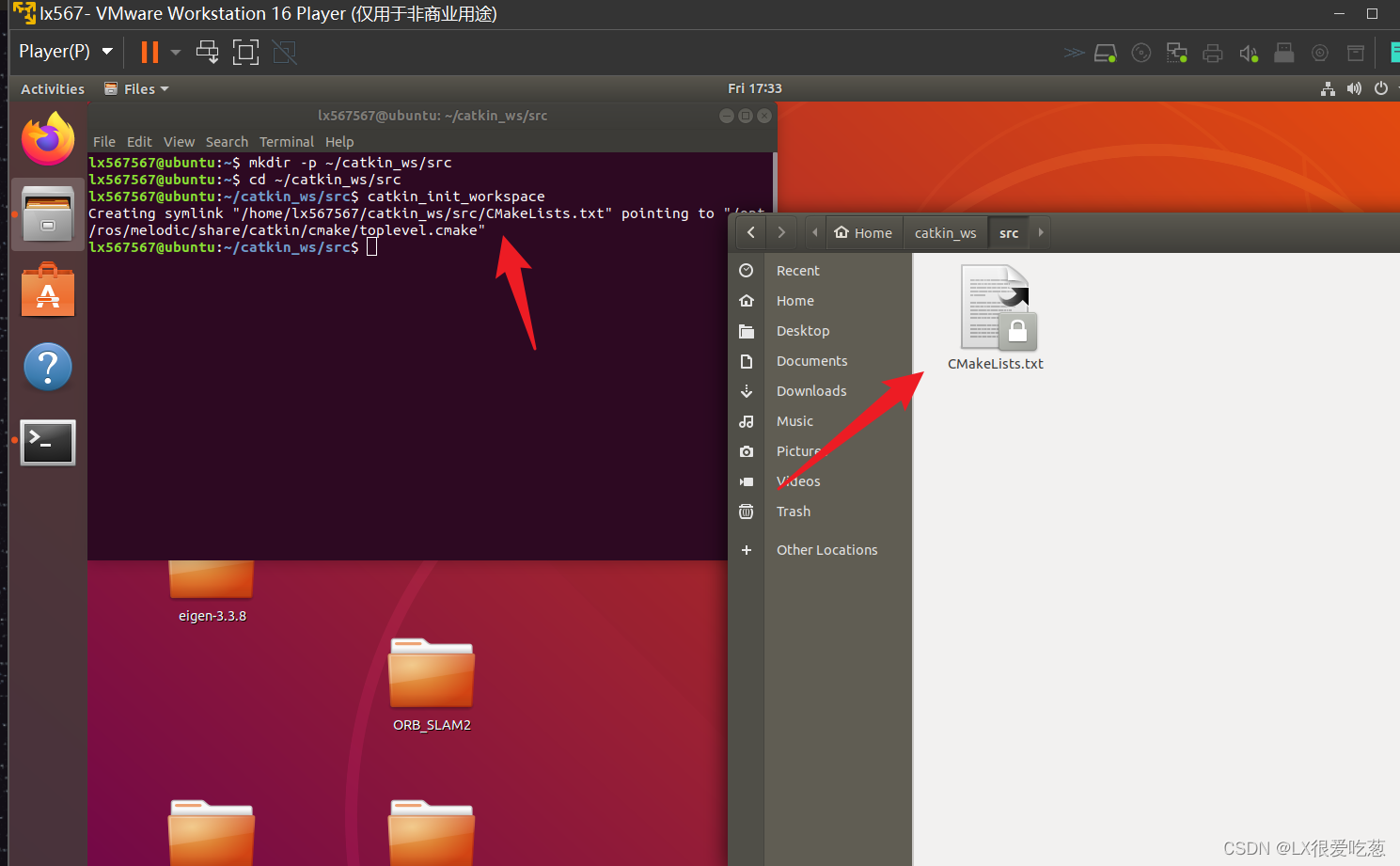
Task: Select src folder in path bar
Action: click(1009, 232)
